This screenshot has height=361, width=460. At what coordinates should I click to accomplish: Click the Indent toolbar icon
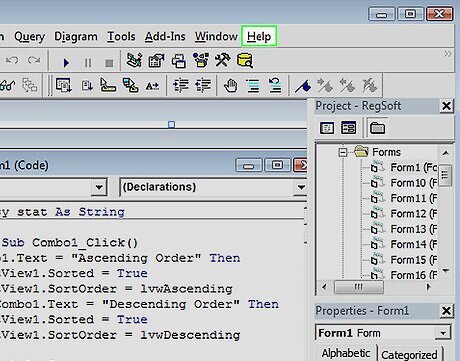click(x=180, y=86)
